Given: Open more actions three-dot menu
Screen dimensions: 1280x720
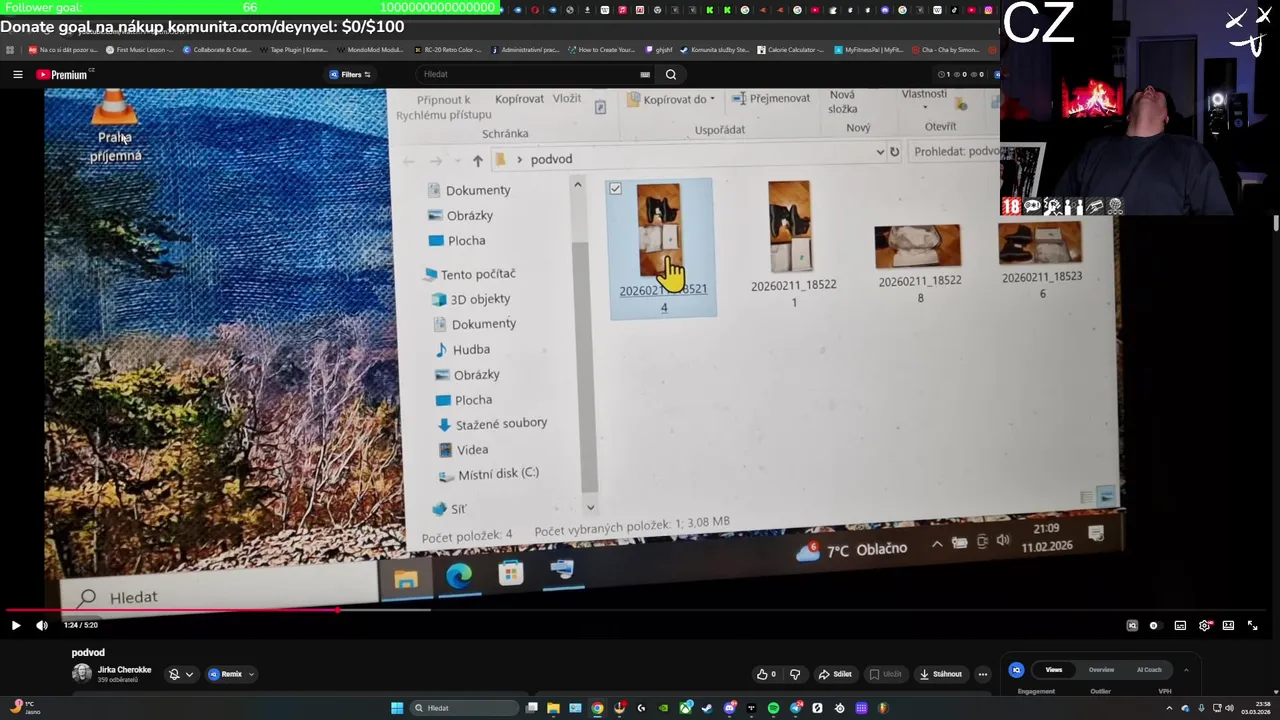Looking at the screenshot, I should coord(982,674).
